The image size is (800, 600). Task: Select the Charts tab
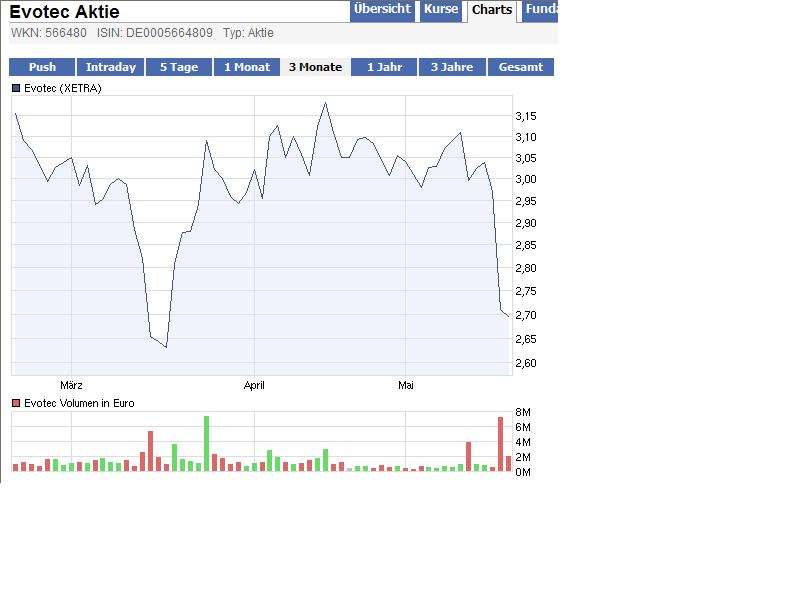click(492, 10)
